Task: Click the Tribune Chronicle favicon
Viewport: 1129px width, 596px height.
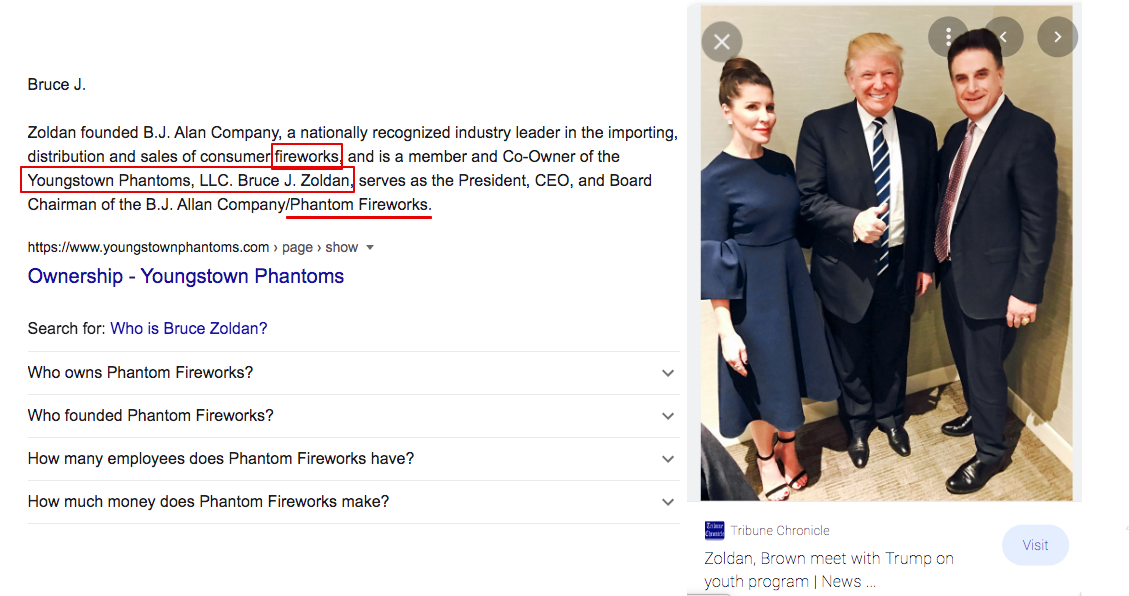Action: point(714,530)
